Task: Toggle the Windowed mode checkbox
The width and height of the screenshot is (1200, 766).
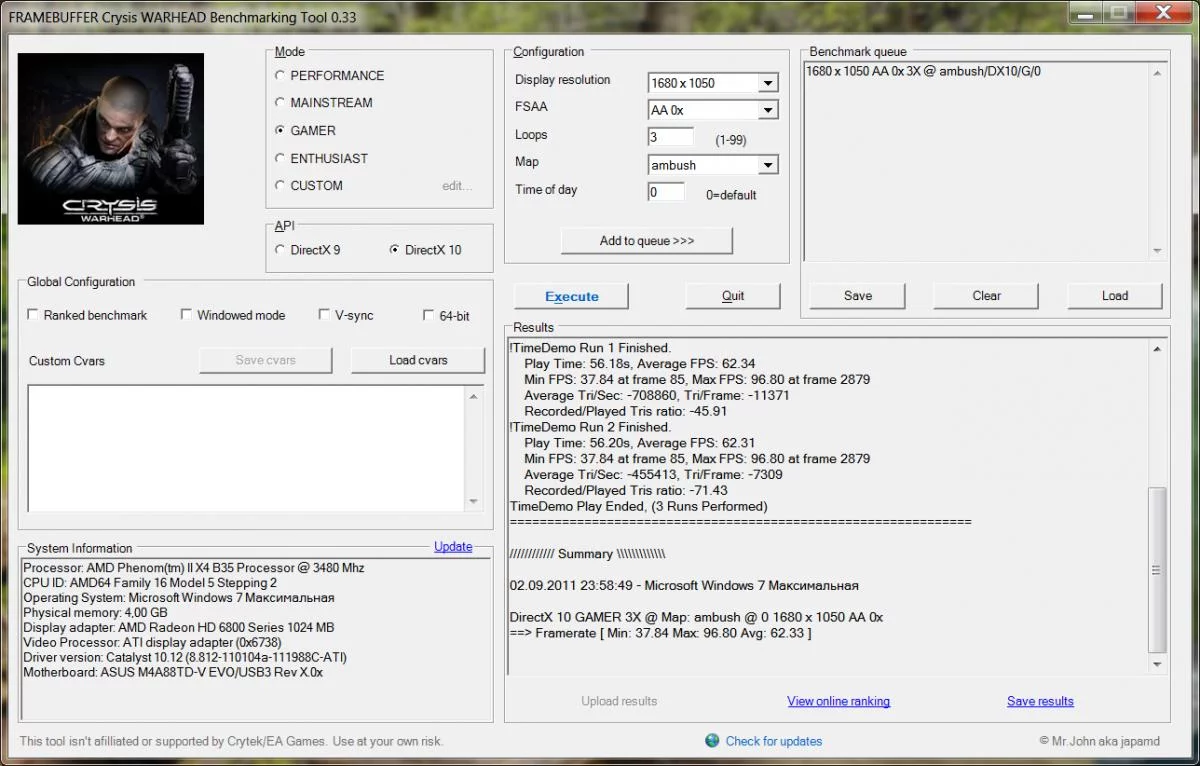Action: 186,315
